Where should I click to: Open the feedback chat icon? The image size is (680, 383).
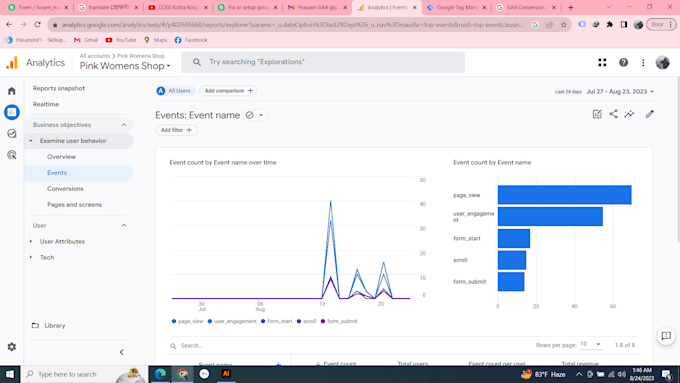click(666, 336)
